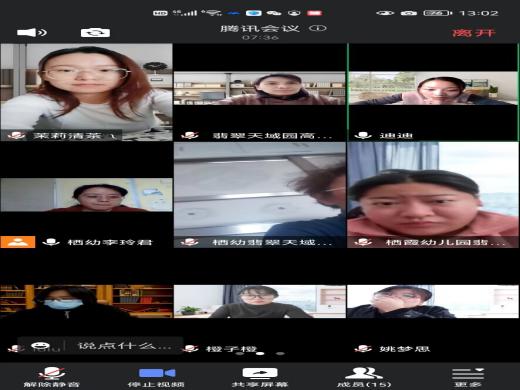Switch camera with the flip icon

95,33
